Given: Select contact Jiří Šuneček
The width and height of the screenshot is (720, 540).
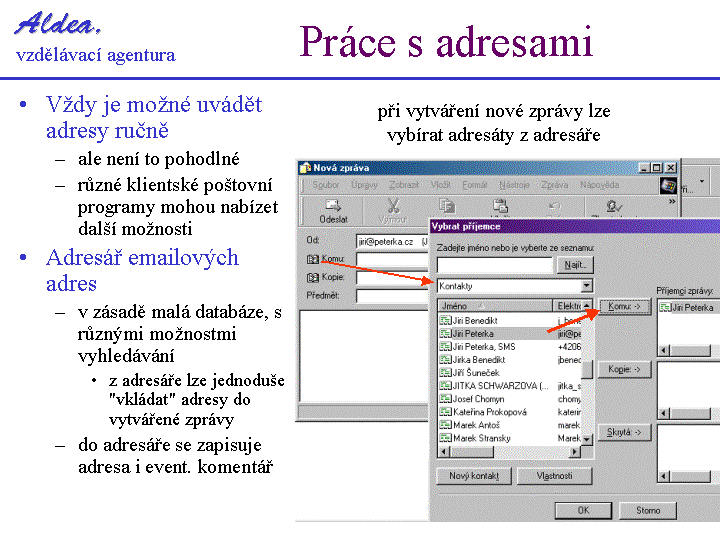Looking at the screenshot, I should click(x=510, y=373).
